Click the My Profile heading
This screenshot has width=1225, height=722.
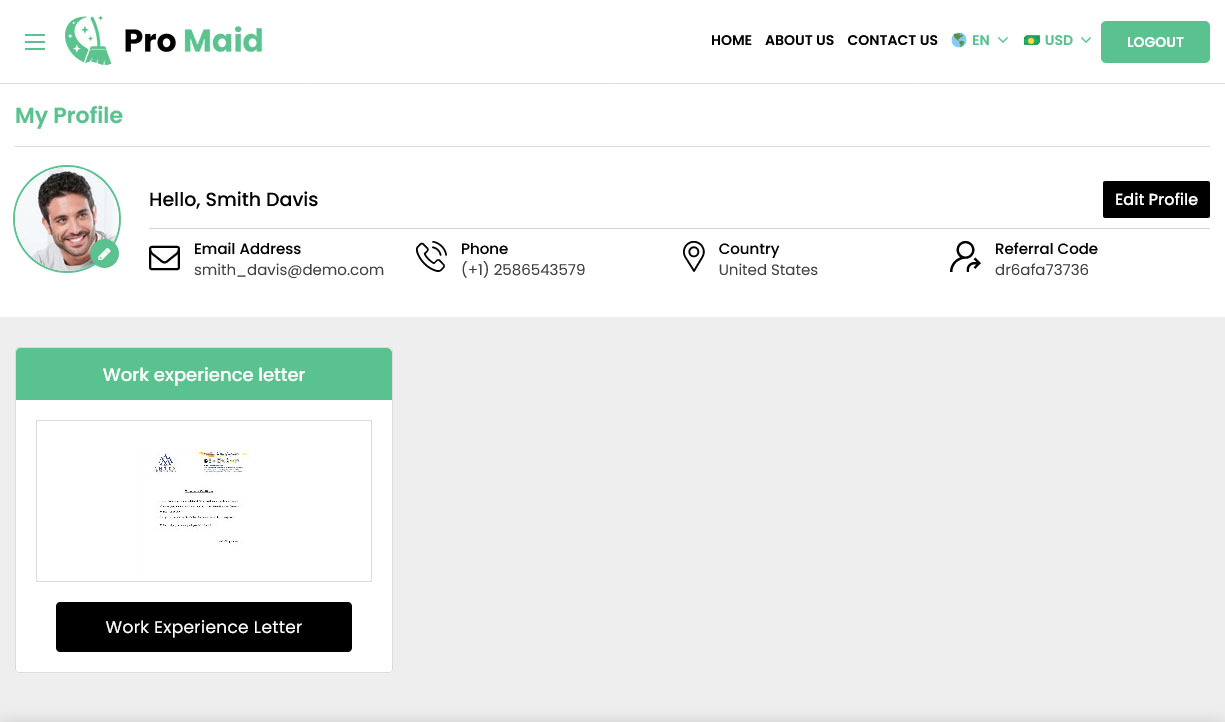coord(69,116)
